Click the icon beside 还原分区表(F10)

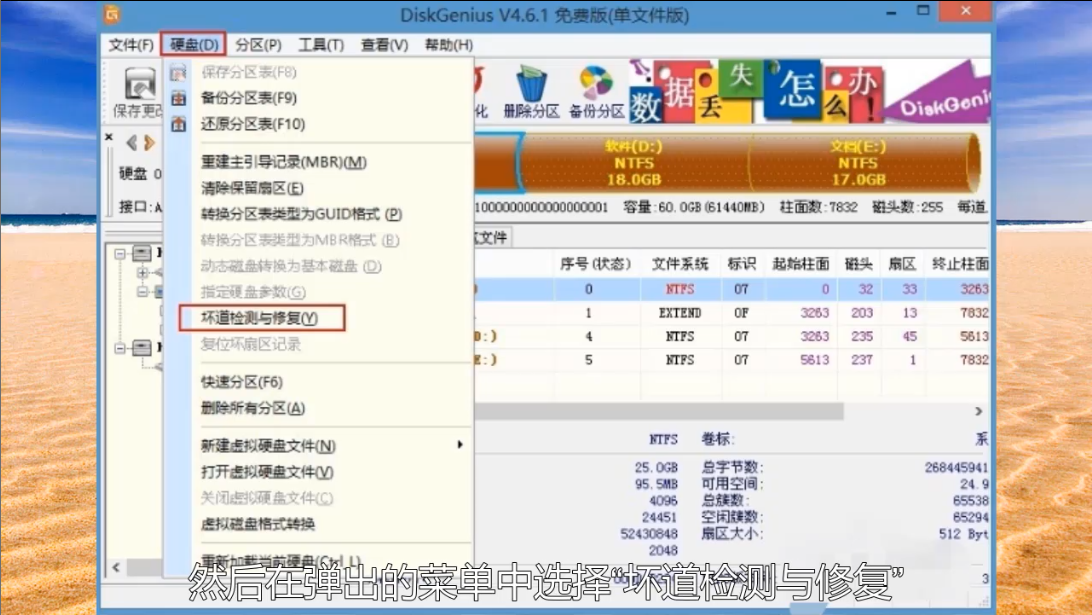coord(179,124)
